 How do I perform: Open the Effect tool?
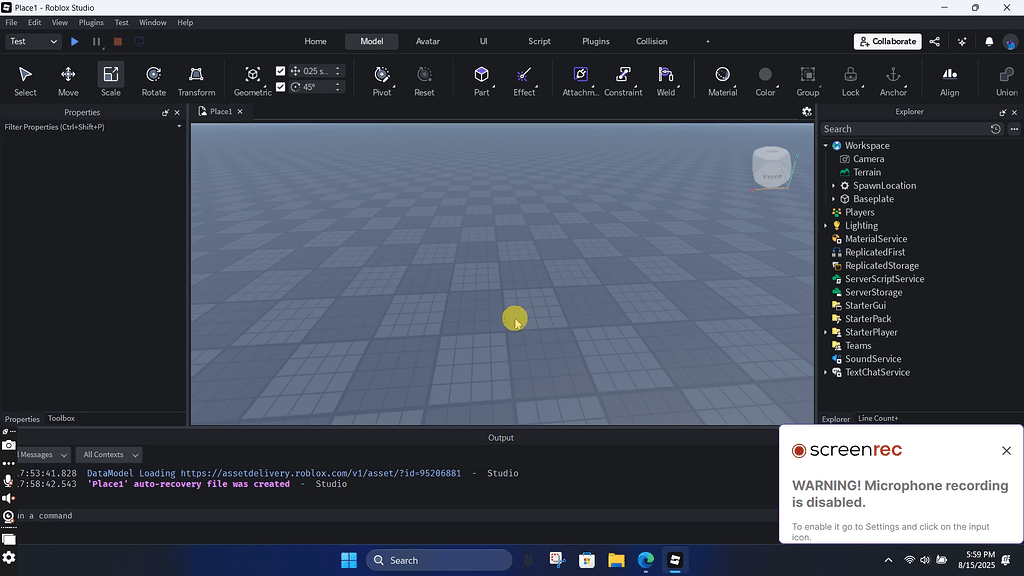(x=524, y=80)
